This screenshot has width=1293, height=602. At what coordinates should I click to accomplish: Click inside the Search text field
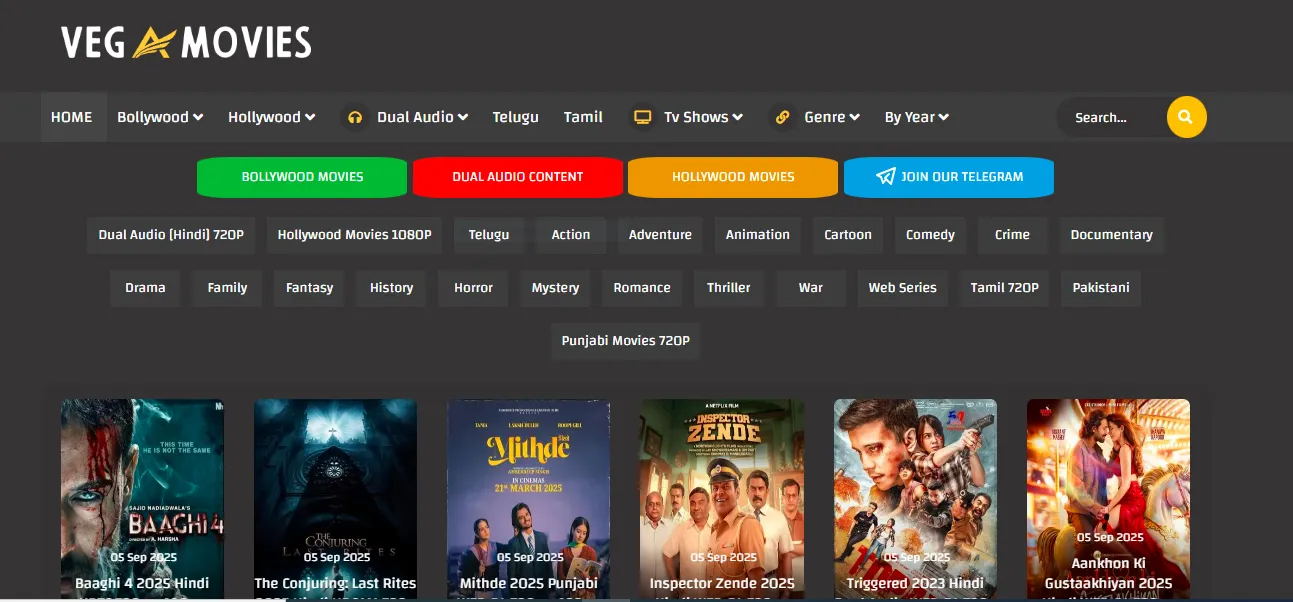pos(1110,117)
